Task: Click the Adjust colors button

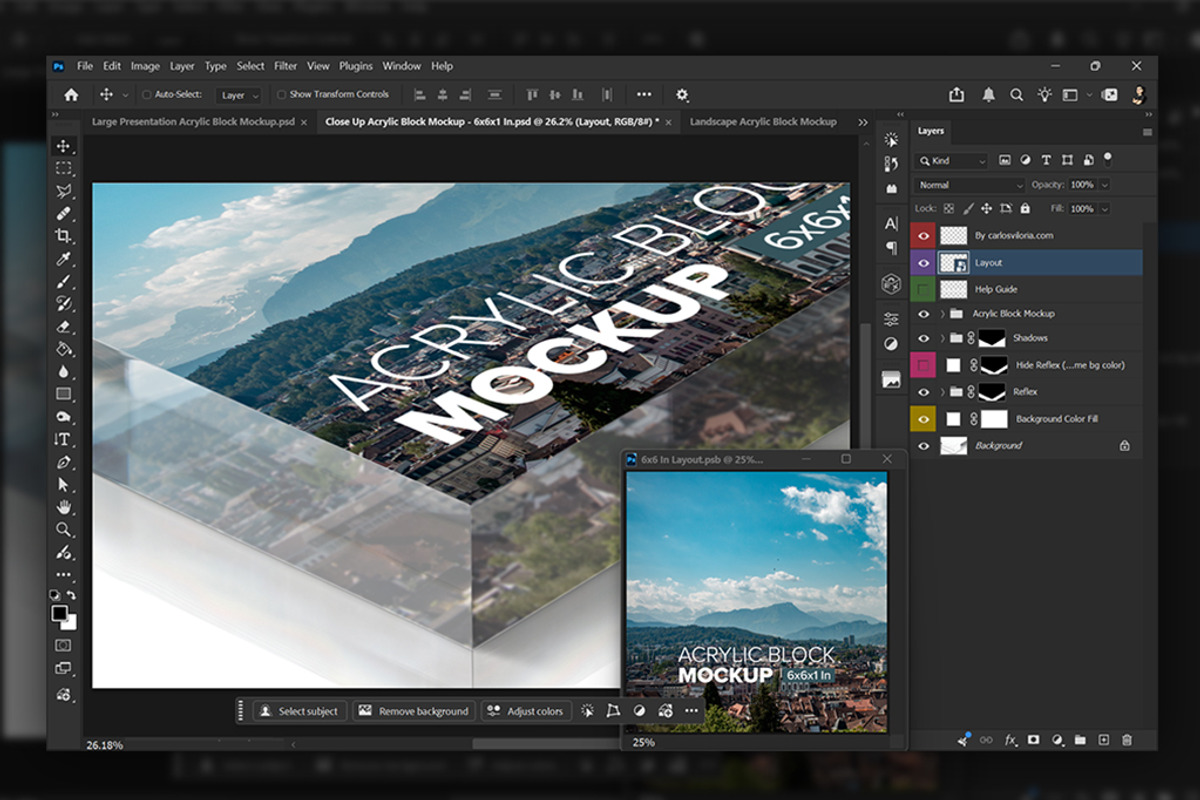Action: tap(526, 711)
